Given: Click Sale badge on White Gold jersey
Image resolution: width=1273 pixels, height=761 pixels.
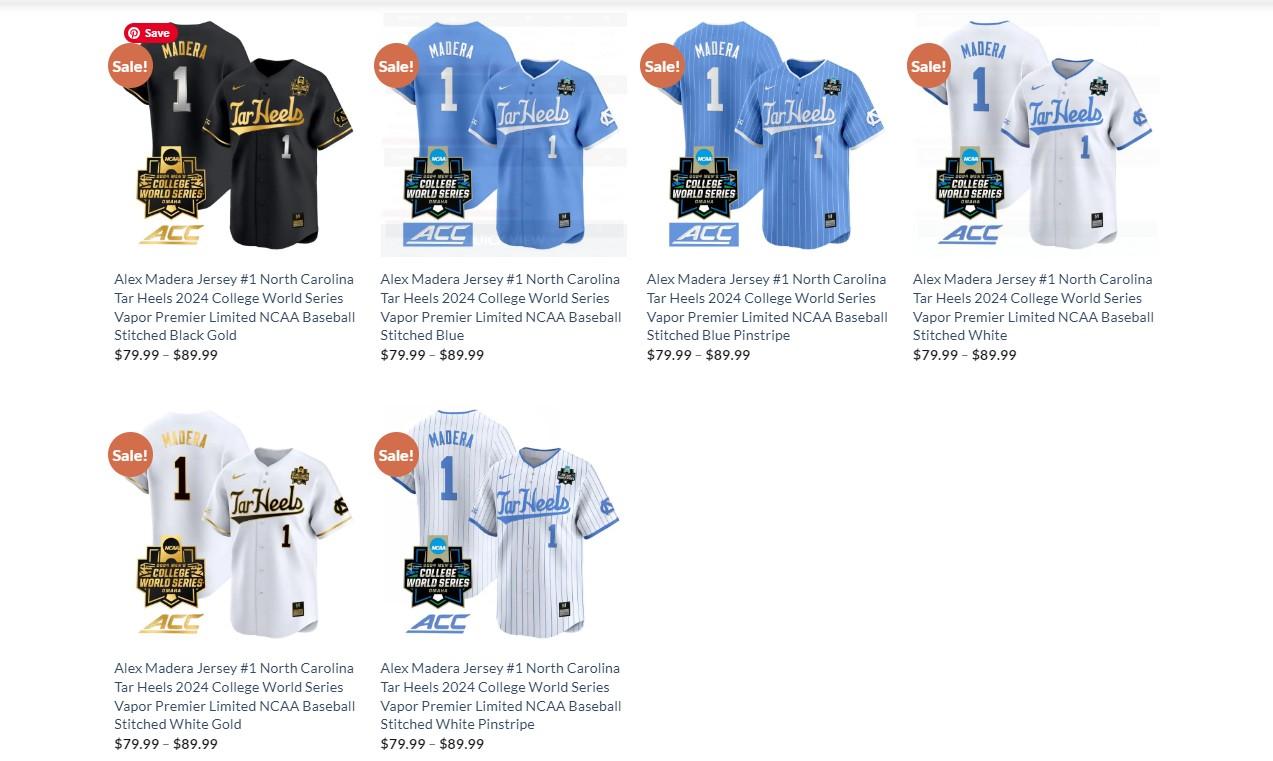Looking at the screenshot, I should (130, 455).
